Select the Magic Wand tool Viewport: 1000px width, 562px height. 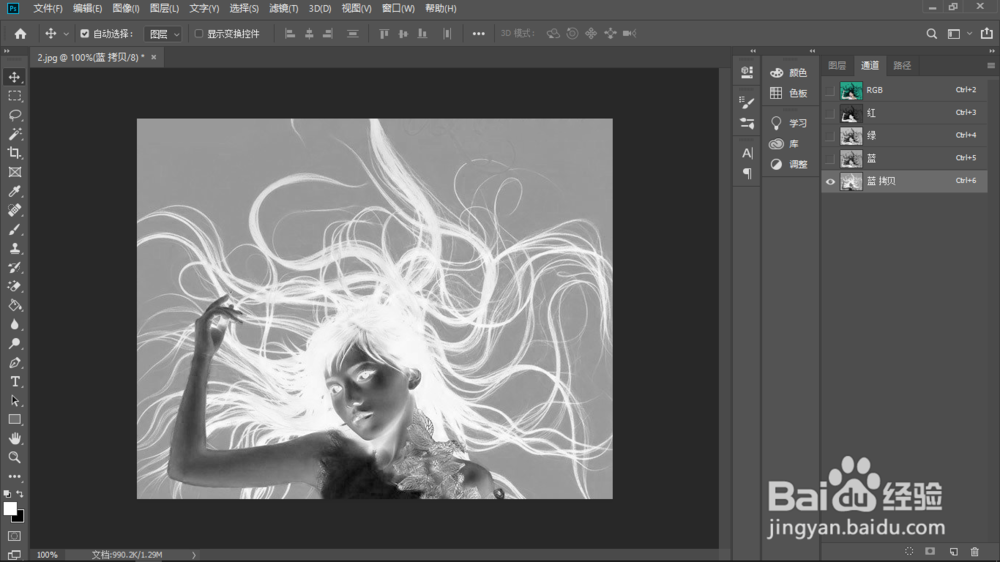pos(15,134)
